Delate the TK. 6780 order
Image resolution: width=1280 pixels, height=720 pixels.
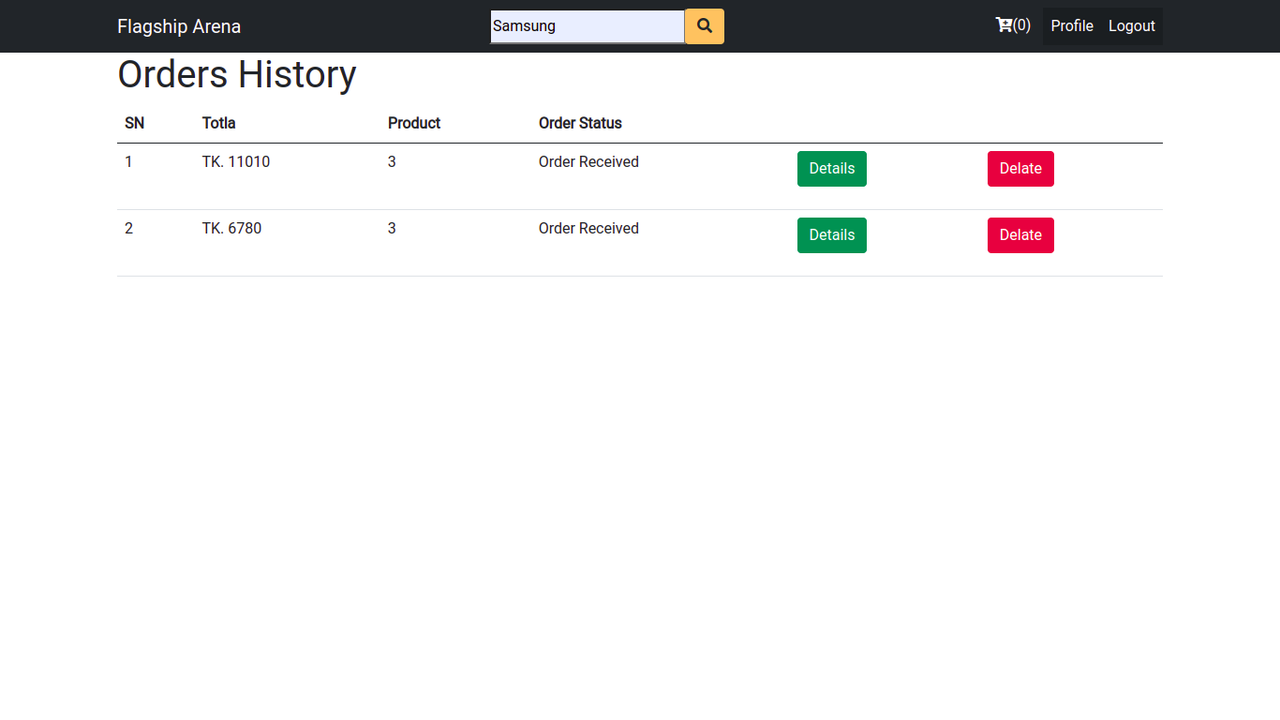tap(1021, 235)
